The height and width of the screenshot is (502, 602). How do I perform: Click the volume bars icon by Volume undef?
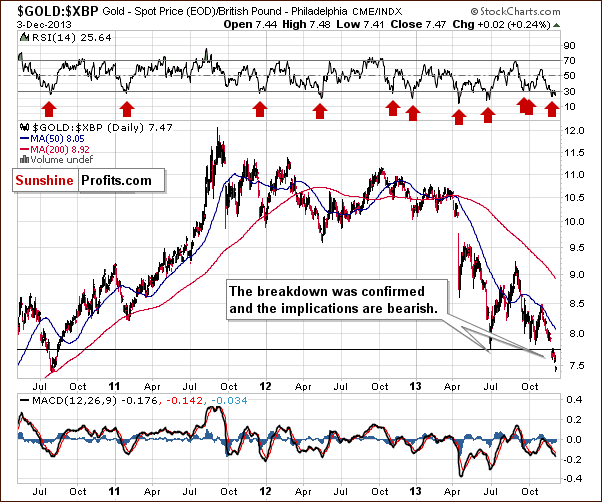click(25, 159)
